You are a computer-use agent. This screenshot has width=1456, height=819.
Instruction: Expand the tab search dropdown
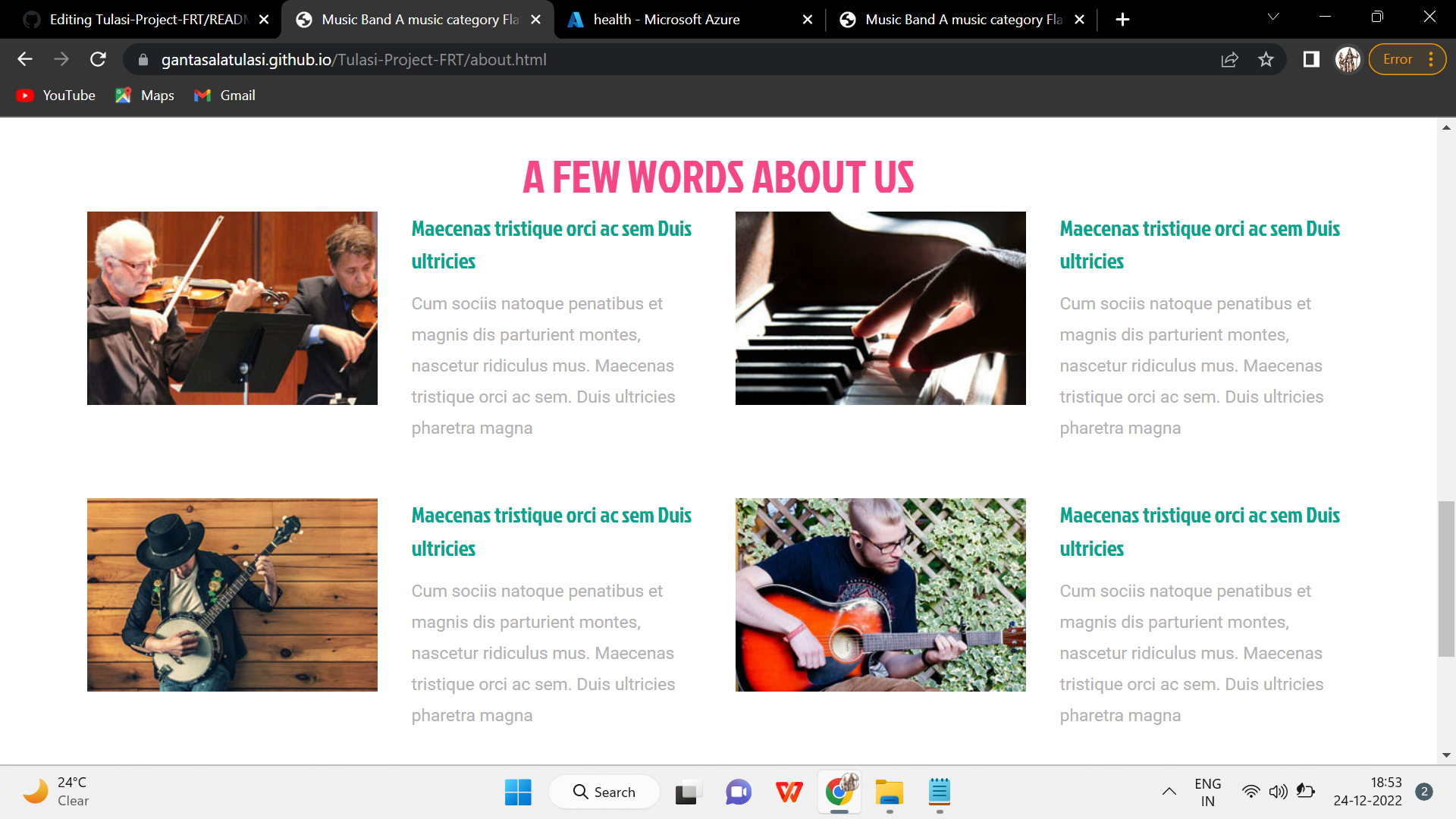1273,17
